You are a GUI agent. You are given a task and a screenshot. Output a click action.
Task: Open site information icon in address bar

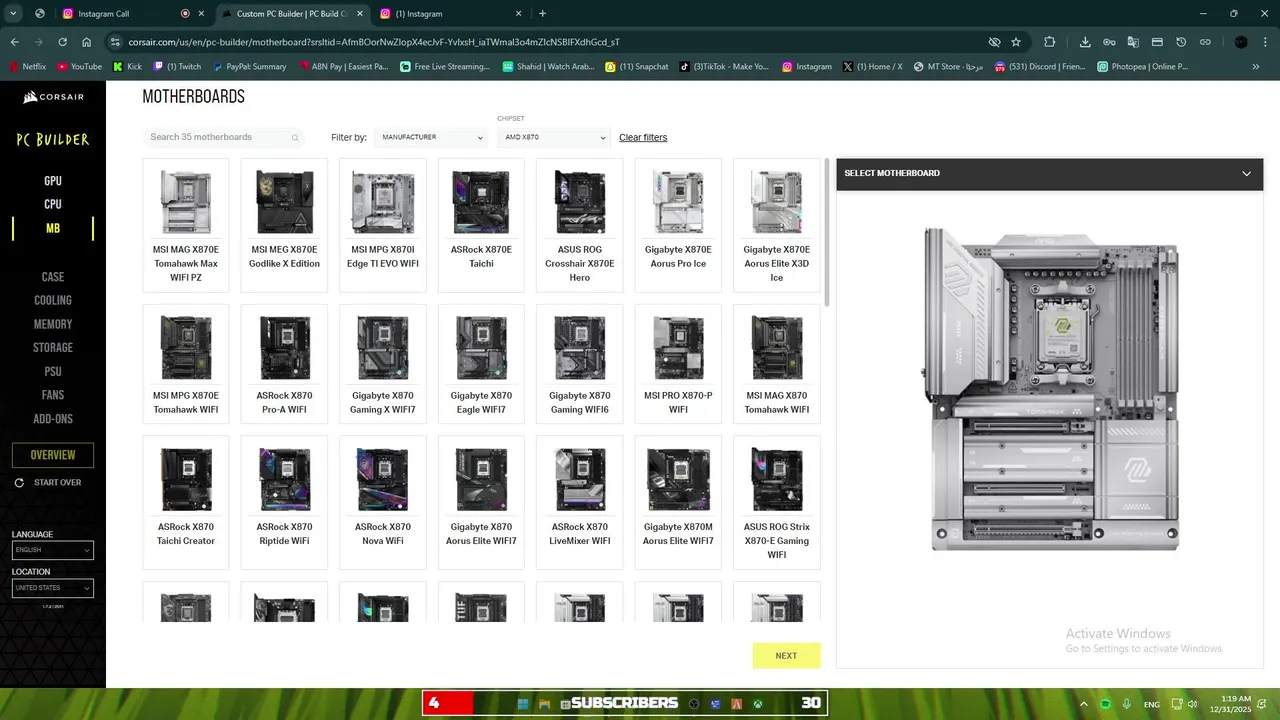(115, 42)
